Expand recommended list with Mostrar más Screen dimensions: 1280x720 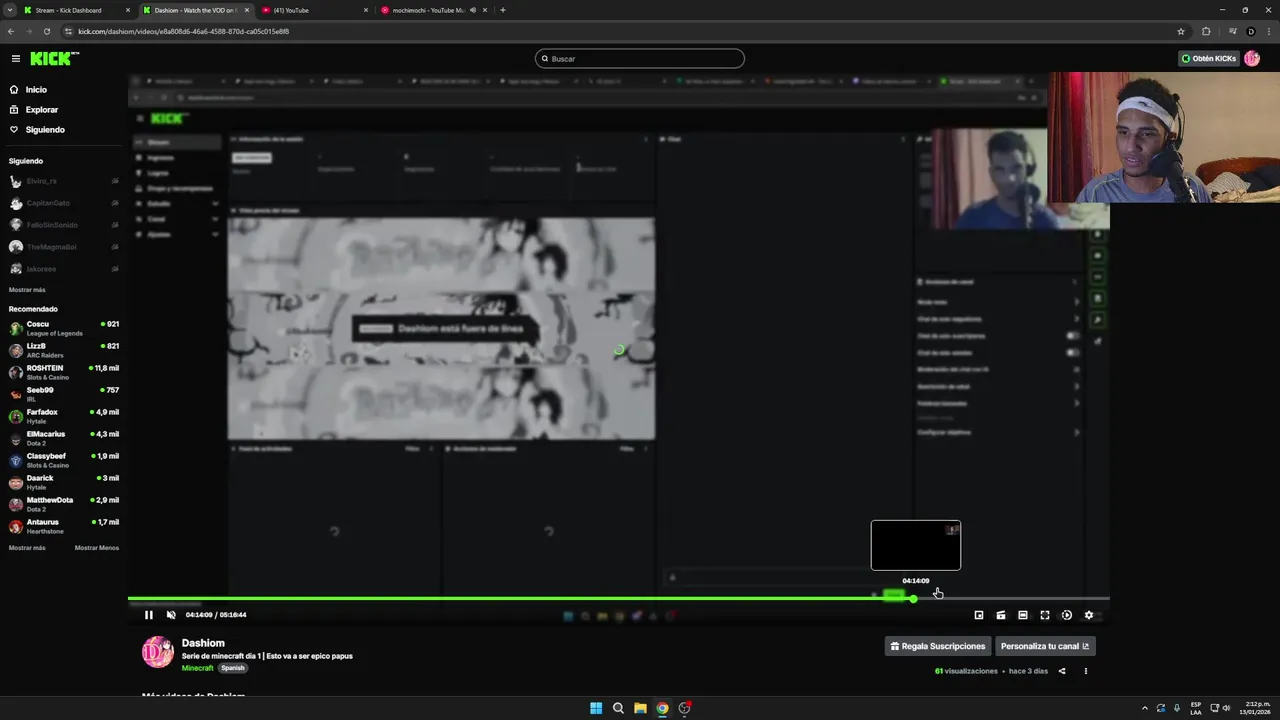click(27, 548)
